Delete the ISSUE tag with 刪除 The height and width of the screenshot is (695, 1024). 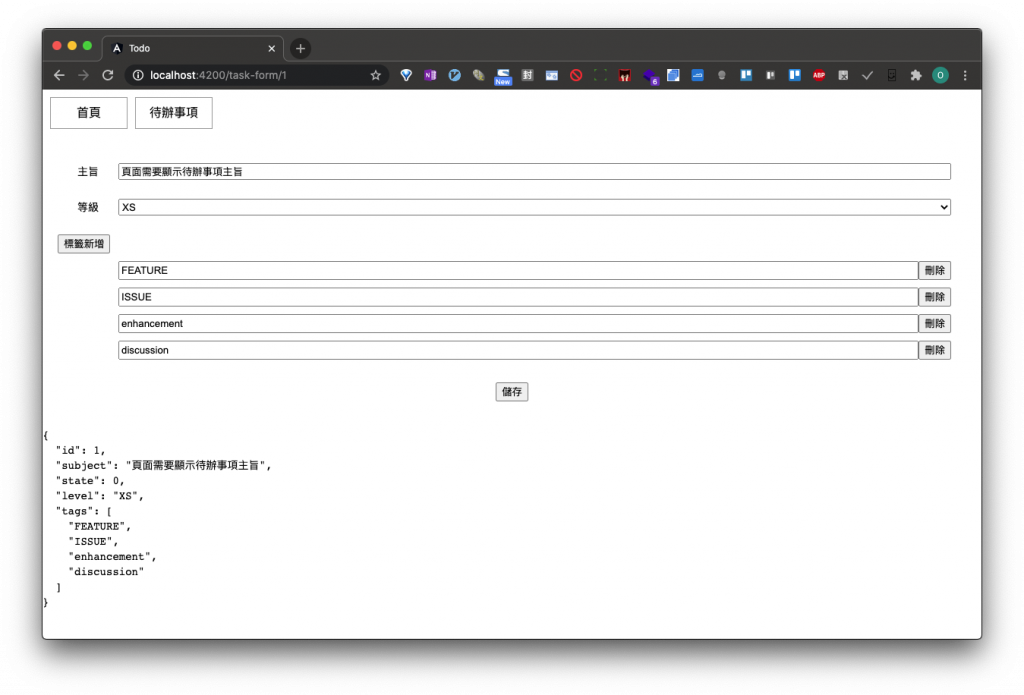click(x=935, y=297)
